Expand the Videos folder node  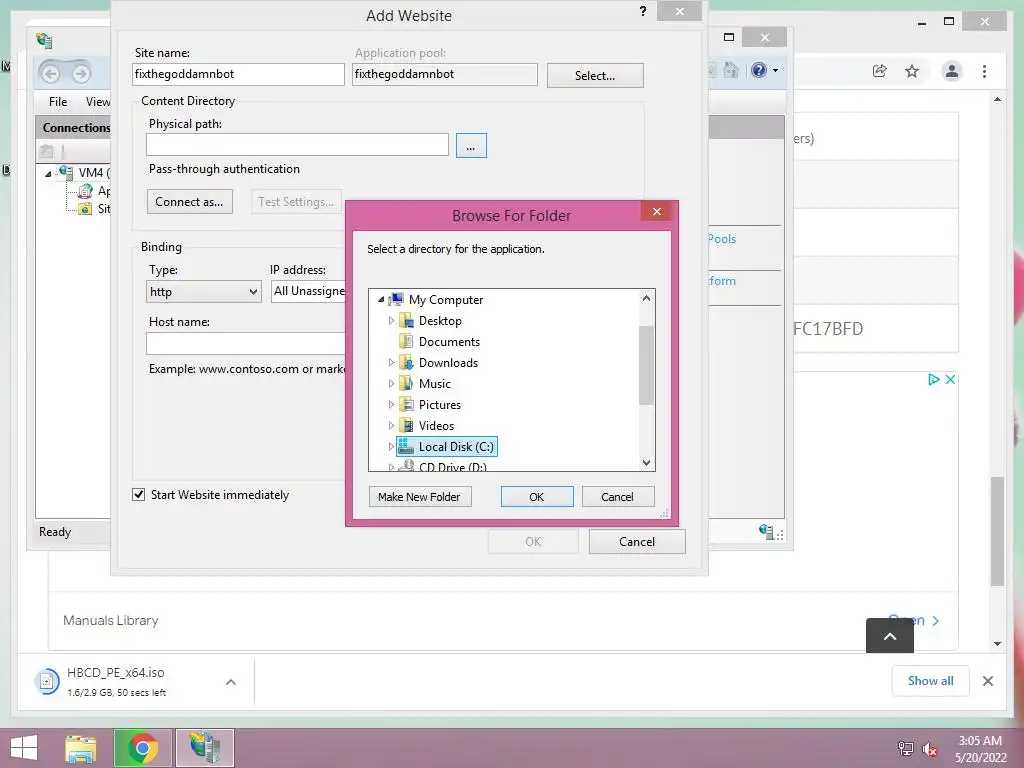point(391,425)
